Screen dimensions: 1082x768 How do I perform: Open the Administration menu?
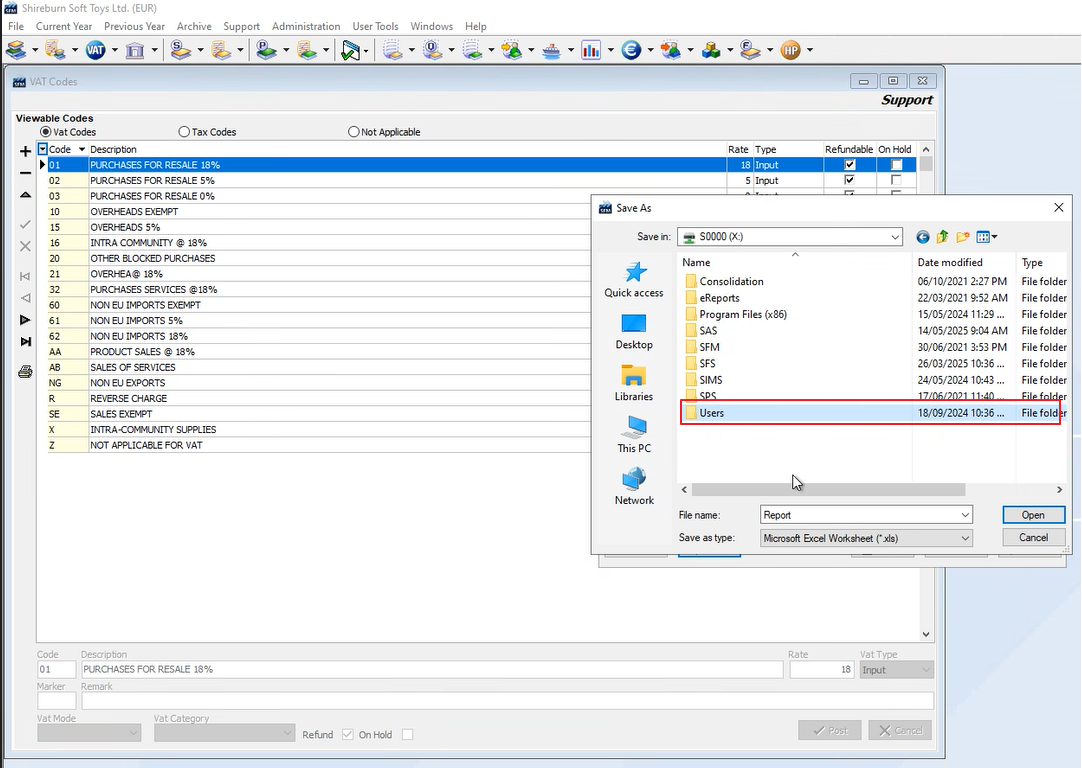click(306, 26)
